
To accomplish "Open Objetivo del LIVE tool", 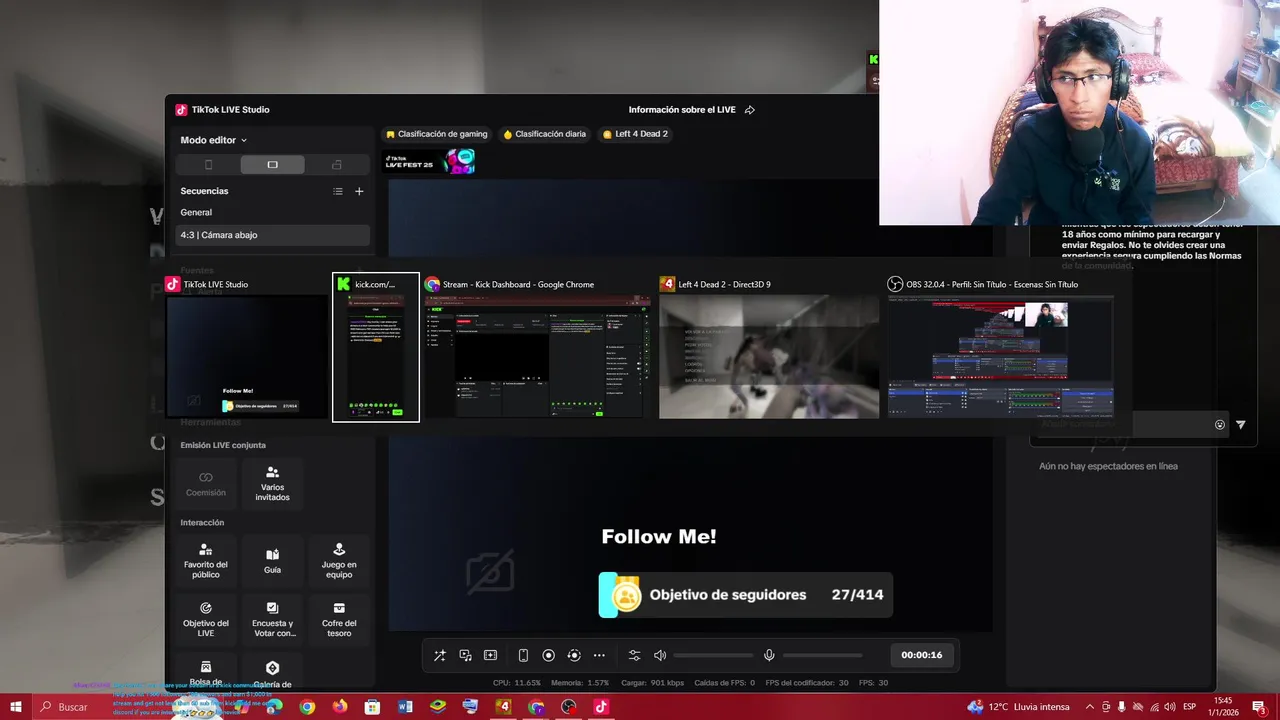I will tap(206, 620).
